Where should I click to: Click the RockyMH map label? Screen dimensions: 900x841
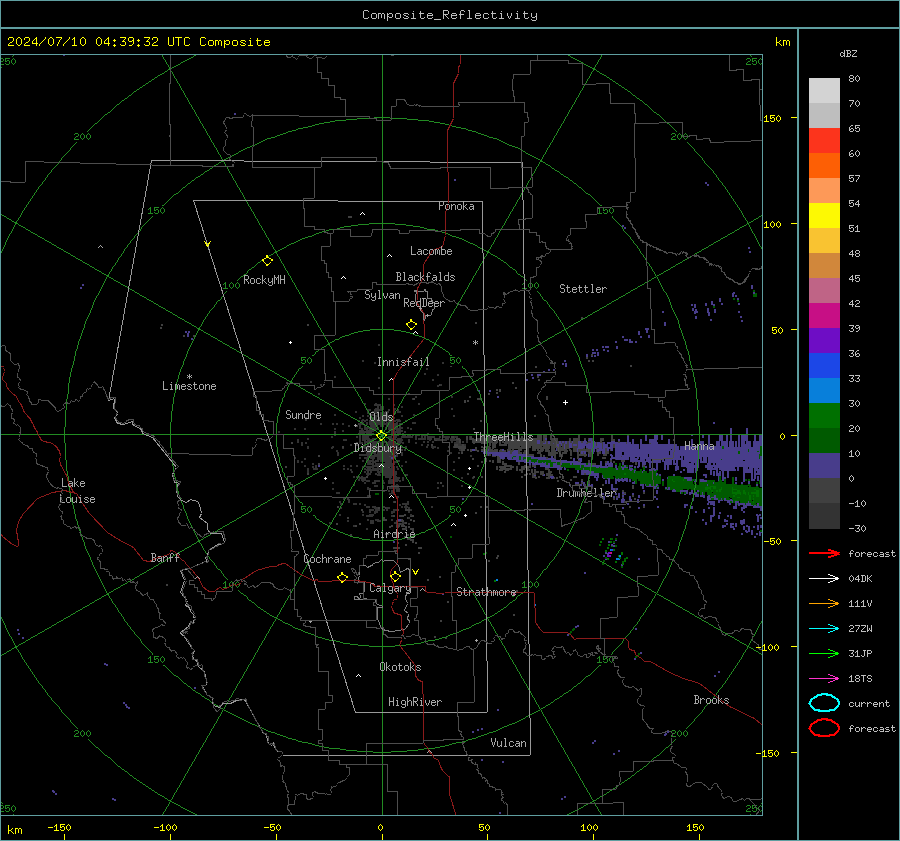tap(264, 280)
